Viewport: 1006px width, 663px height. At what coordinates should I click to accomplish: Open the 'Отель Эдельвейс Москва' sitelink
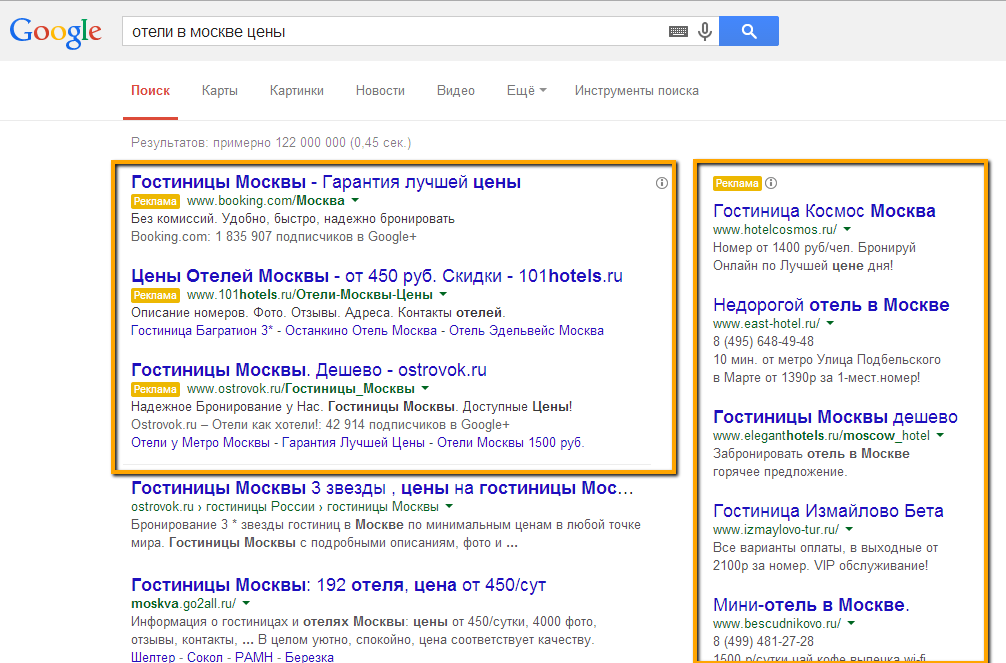point(526,331)
